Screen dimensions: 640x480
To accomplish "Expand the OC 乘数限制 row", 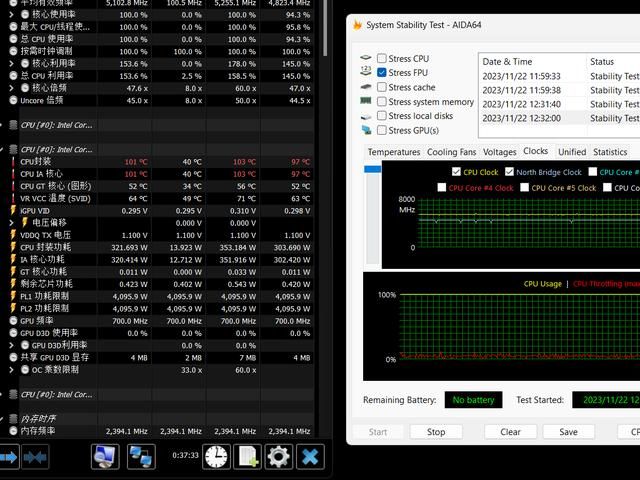I will coord(11,370).
